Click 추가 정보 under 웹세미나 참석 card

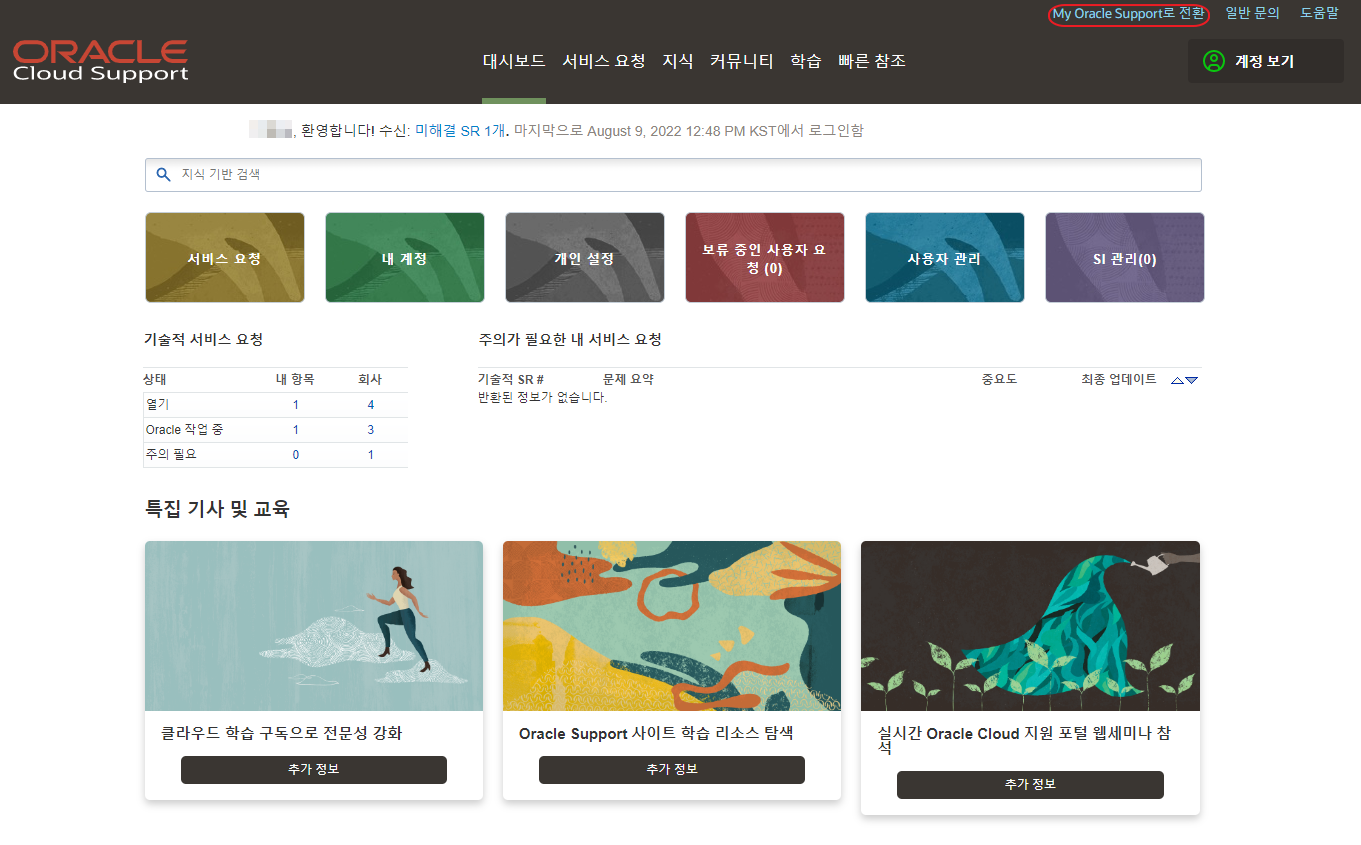1030,785
